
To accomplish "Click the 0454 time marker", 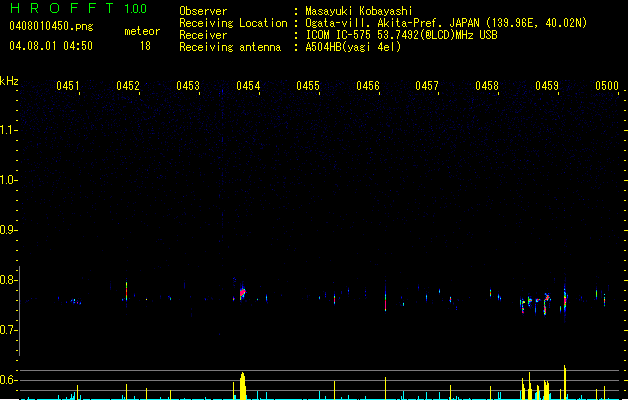I will coord(248,86).
